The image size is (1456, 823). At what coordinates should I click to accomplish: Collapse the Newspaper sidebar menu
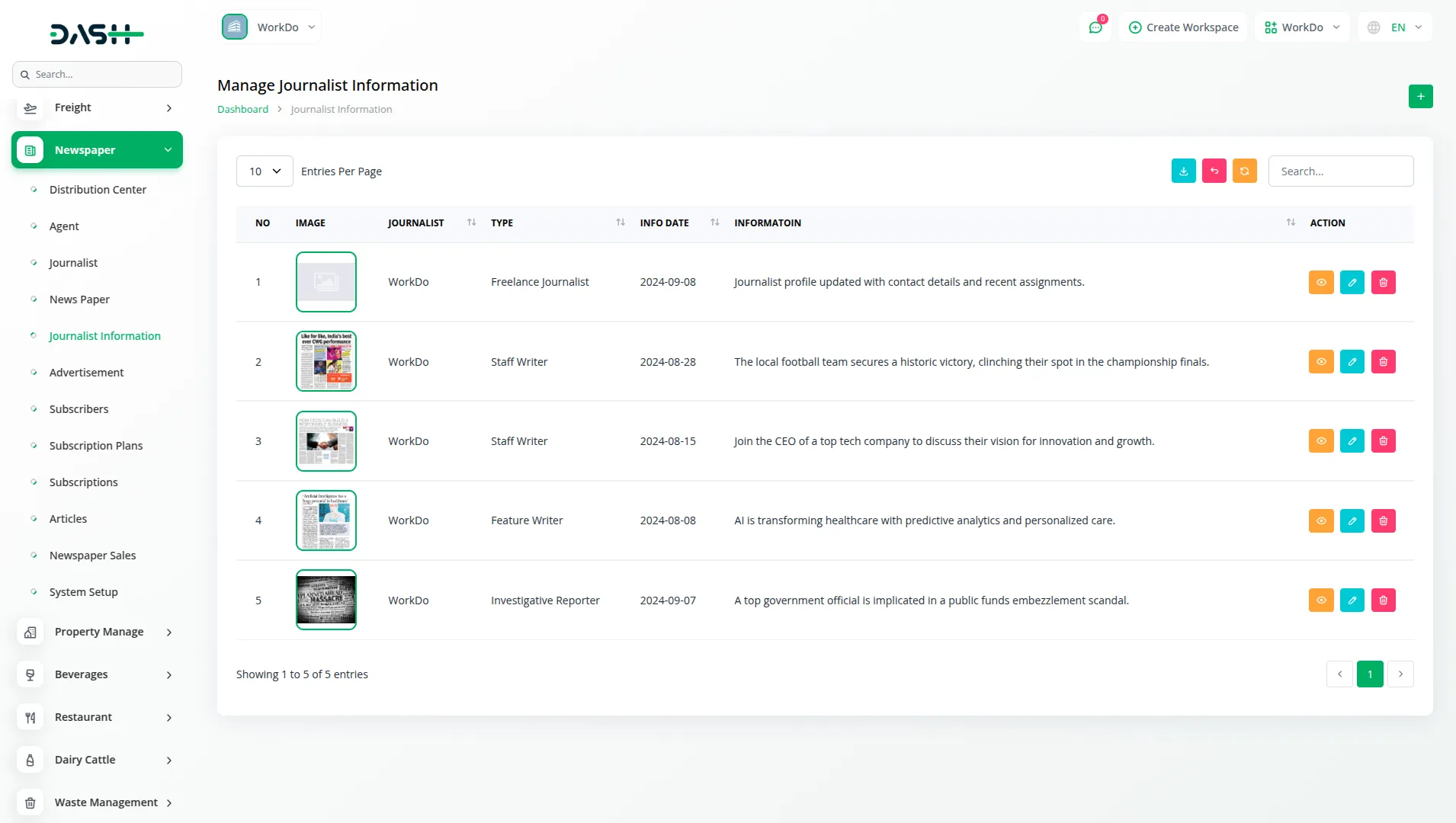pyautogui.click(x=97, y=149)
